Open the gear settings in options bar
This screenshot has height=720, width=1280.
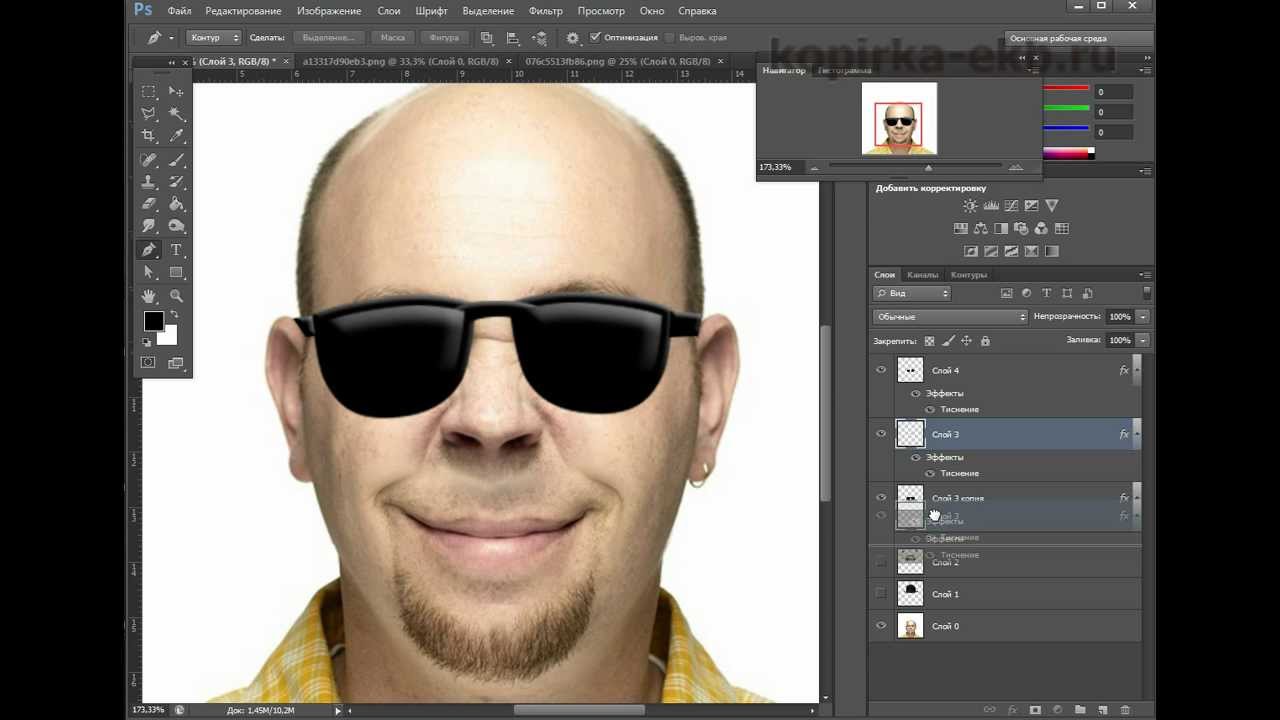573,38
